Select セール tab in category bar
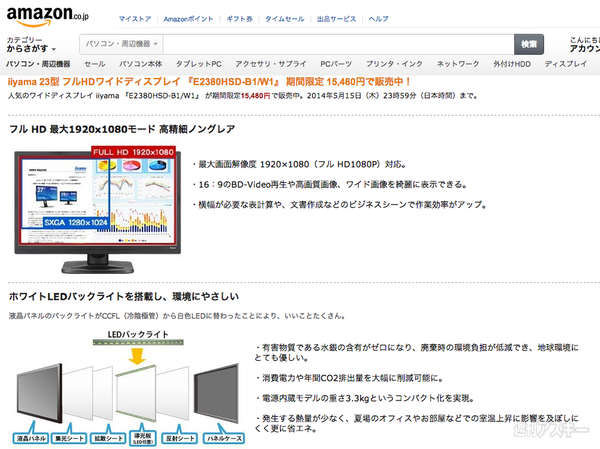Viewport: 600px width, 449px height. [x=95, y=64]
